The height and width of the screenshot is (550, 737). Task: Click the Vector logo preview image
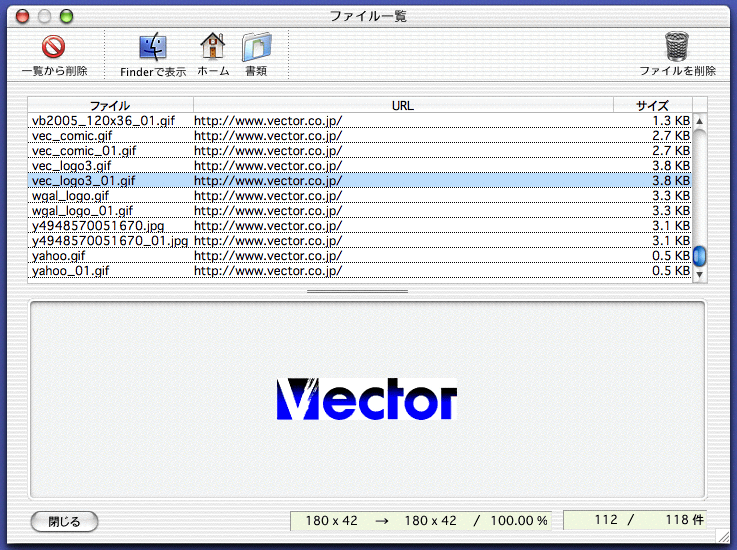tap(367, 399)
